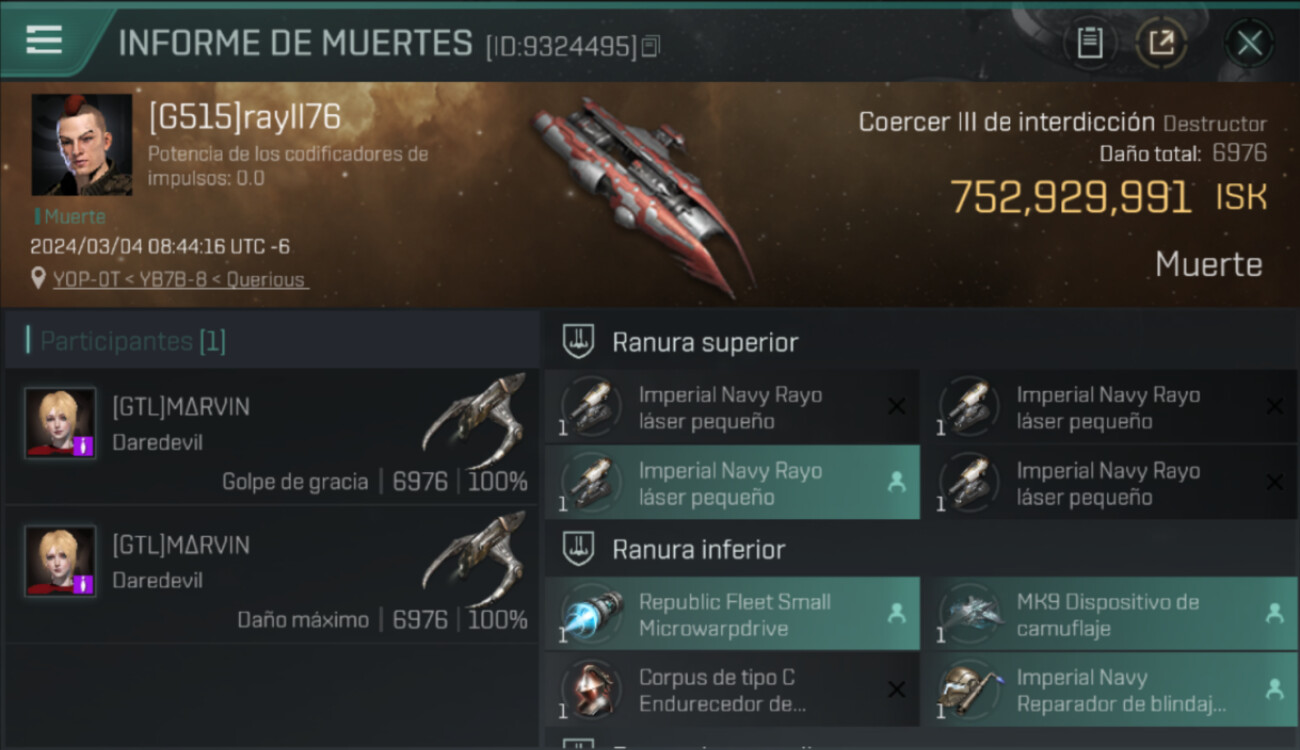
Task: Select the highlighted Imperial Navy Rayo láser
Action: [x=732, y=483]
